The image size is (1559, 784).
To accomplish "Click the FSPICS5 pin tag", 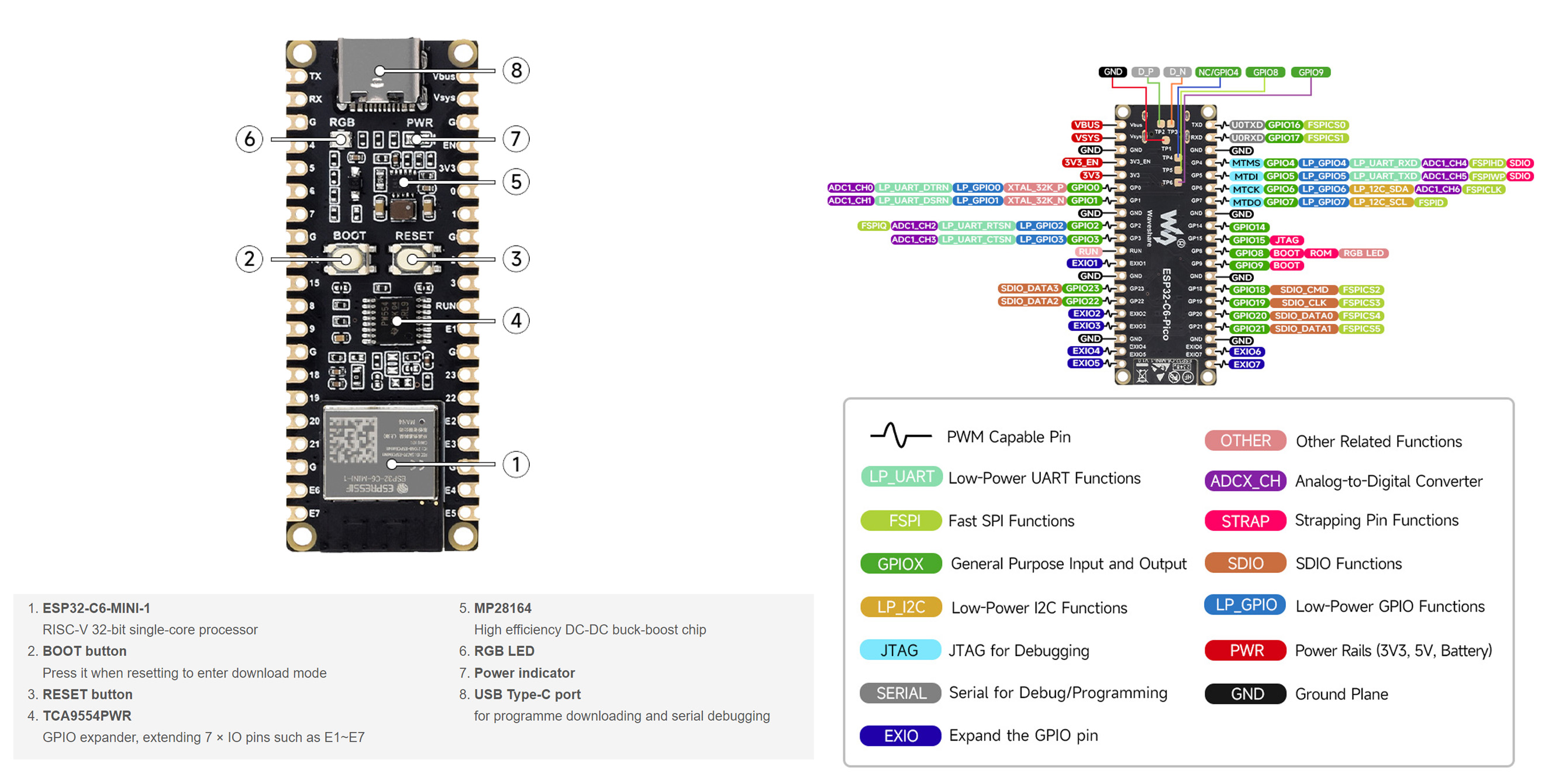I will click(1362, 329).
